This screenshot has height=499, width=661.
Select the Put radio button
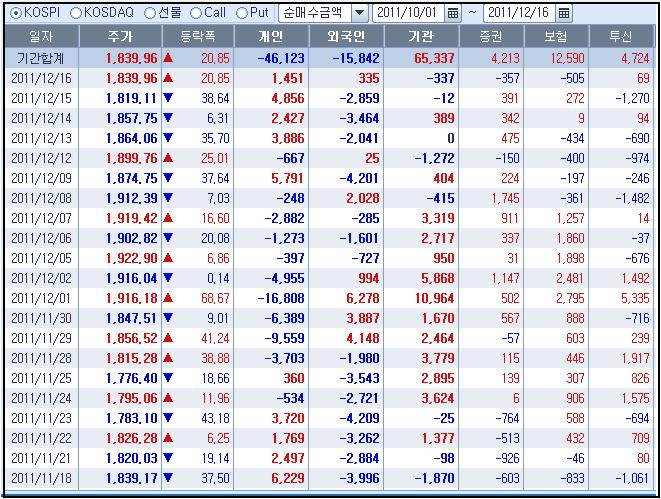[242, 13]
